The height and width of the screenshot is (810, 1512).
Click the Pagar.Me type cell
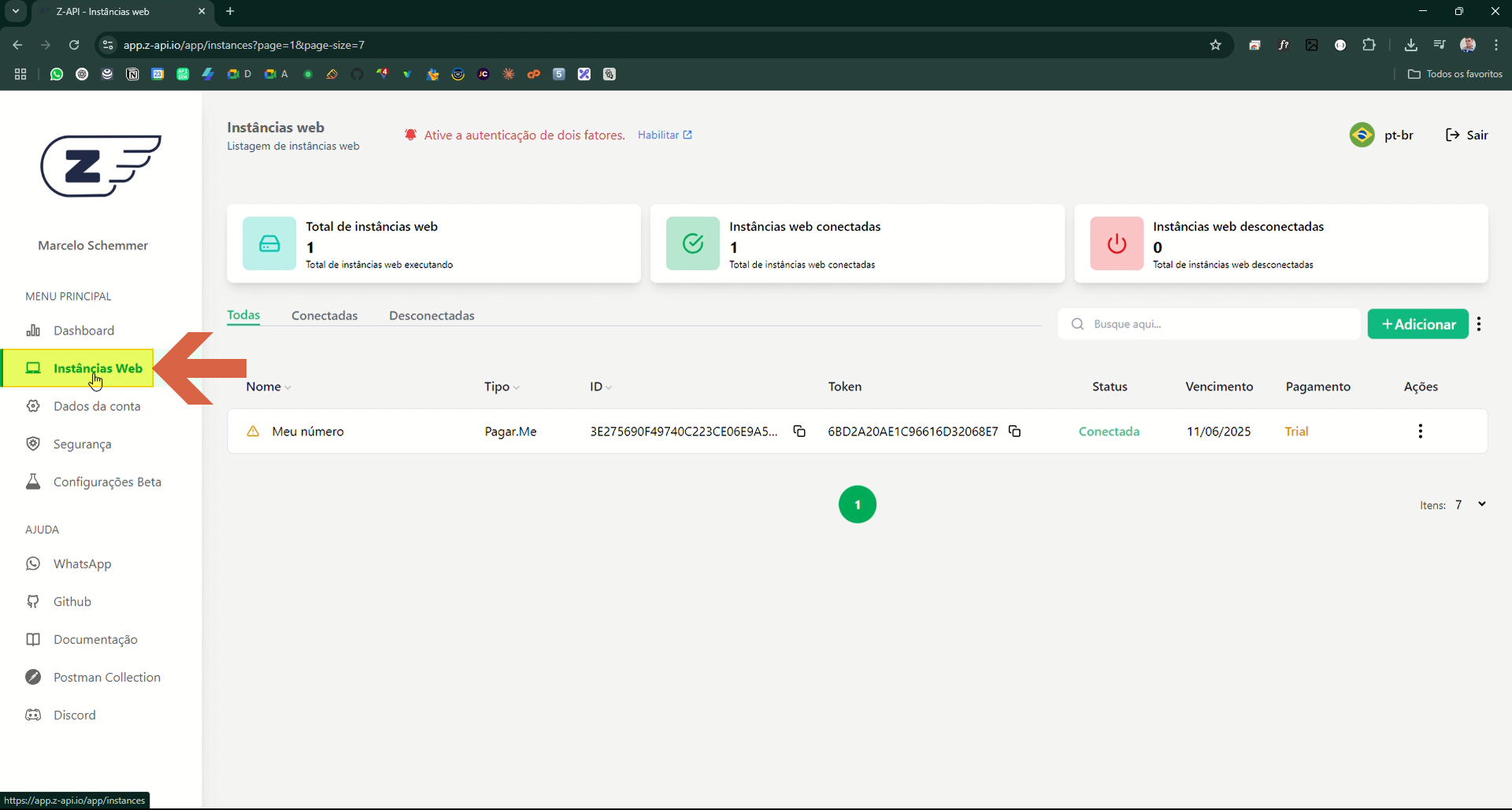510,431
